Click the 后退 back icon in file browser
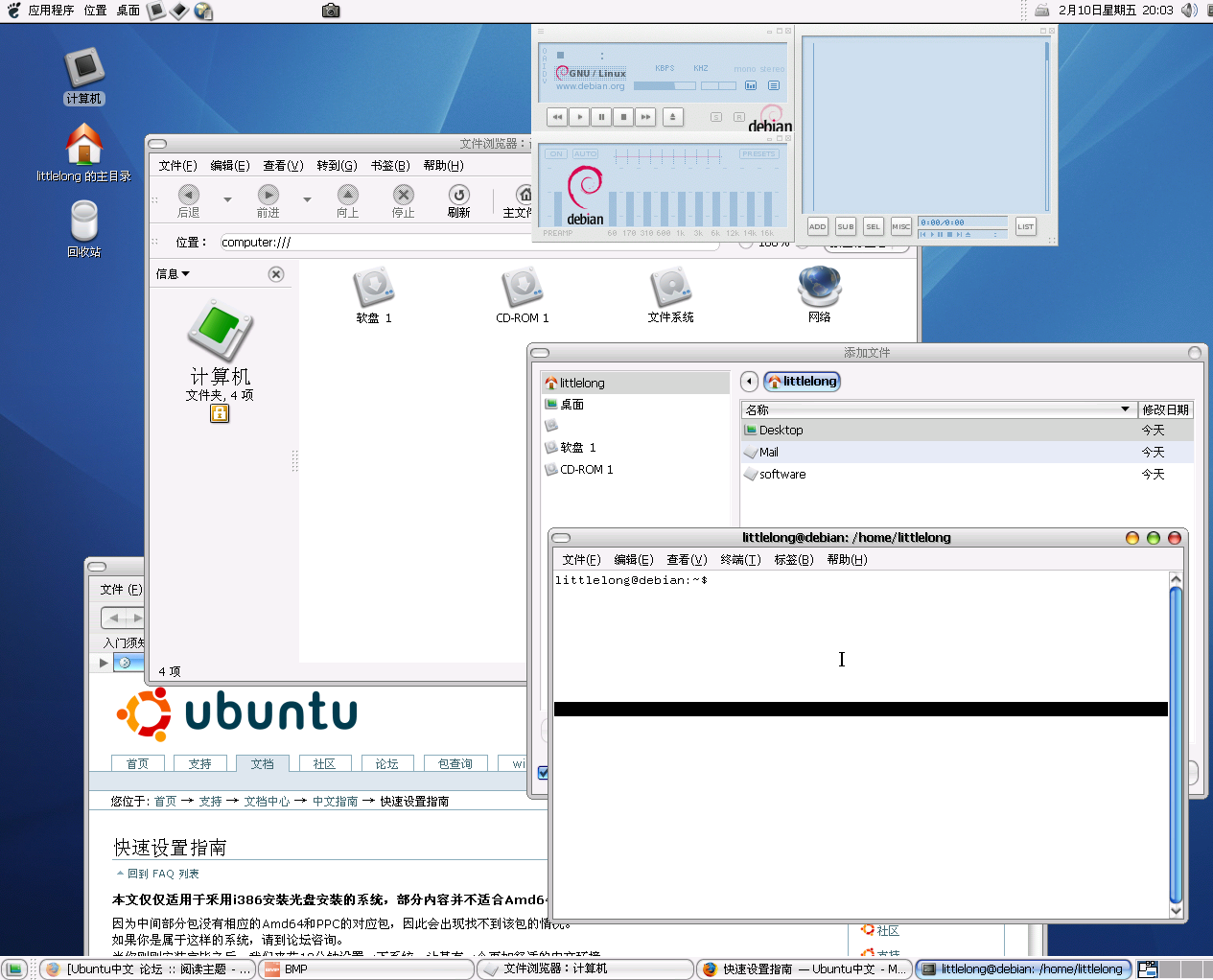 pos(189,195)
